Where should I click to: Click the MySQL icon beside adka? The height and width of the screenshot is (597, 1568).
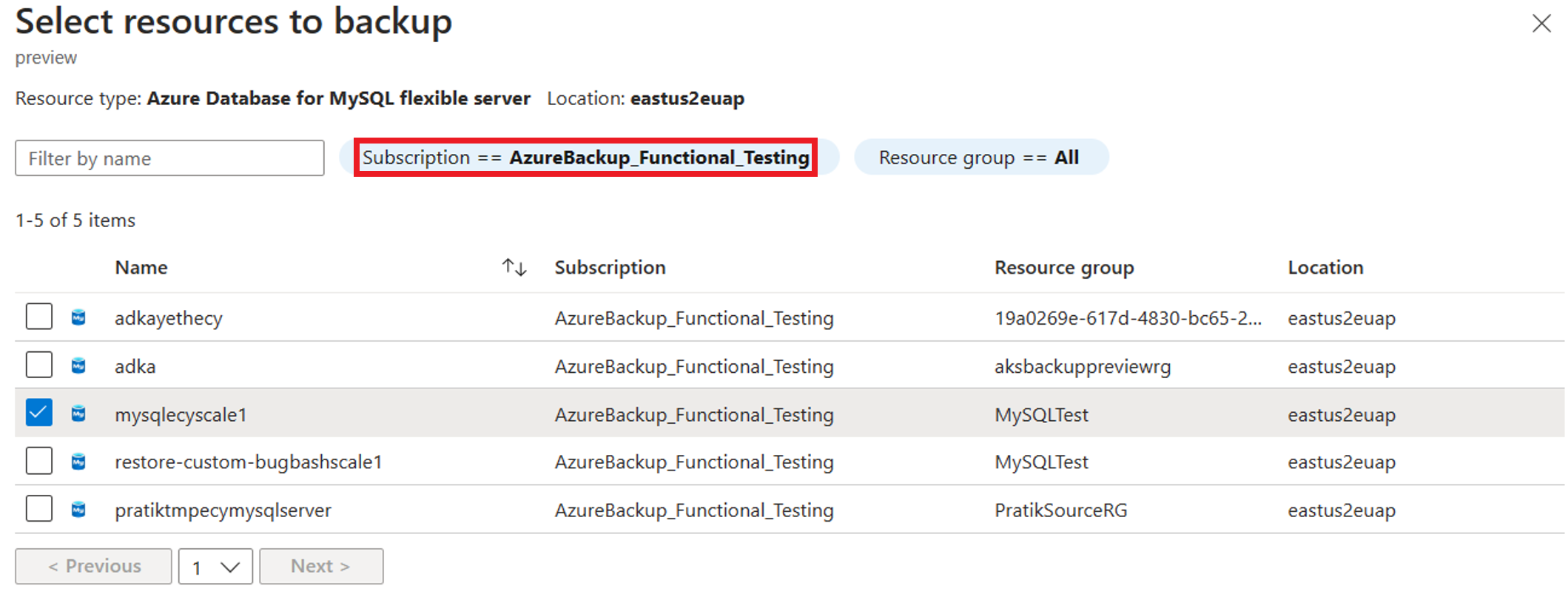[78, 365]
